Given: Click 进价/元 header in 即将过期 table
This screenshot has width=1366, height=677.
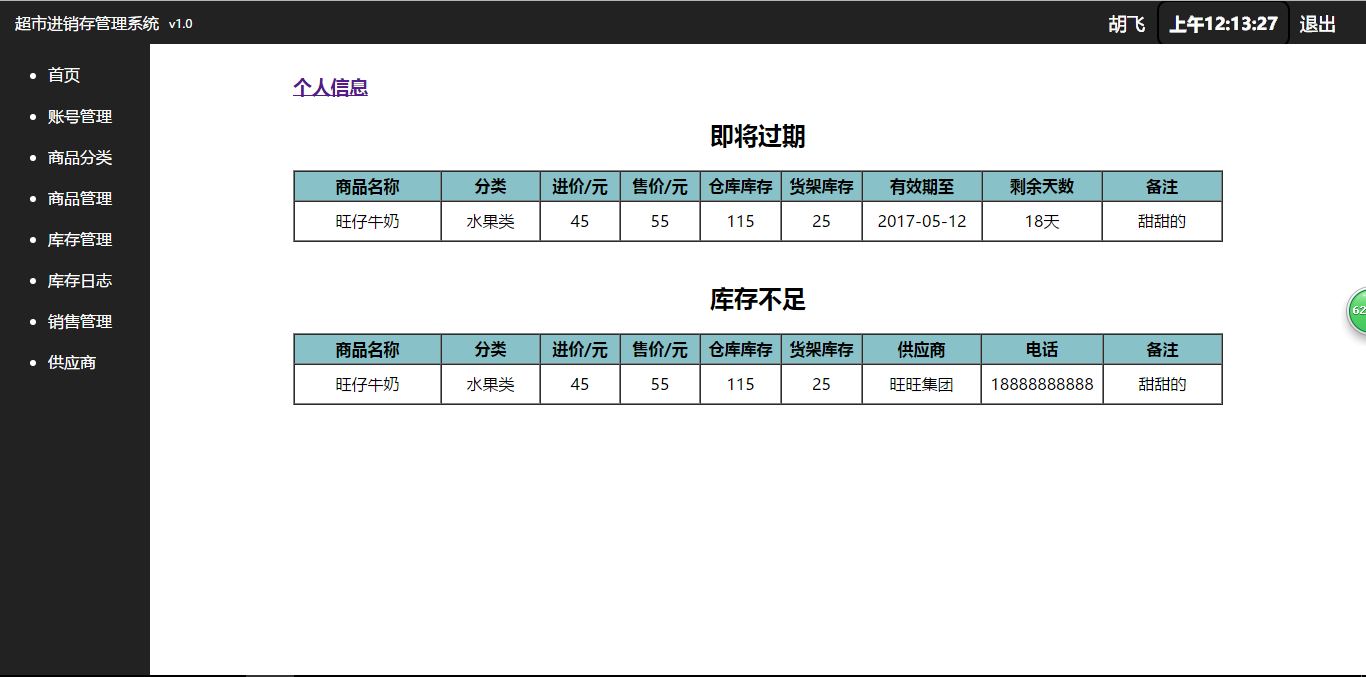Looking at the screenshot, I should pyautogui.click(x=580, y=186).
